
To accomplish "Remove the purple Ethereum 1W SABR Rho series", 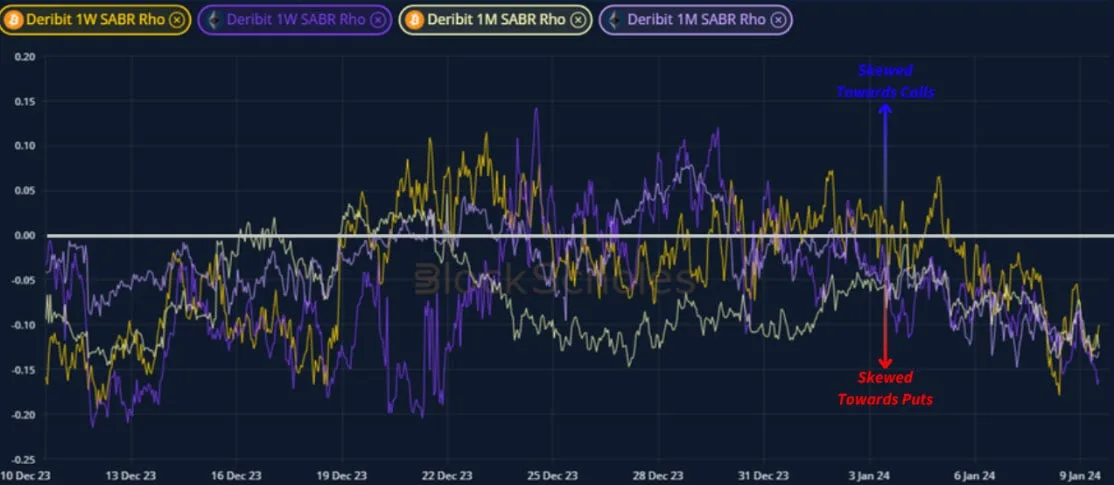I will tap(377, 20).
